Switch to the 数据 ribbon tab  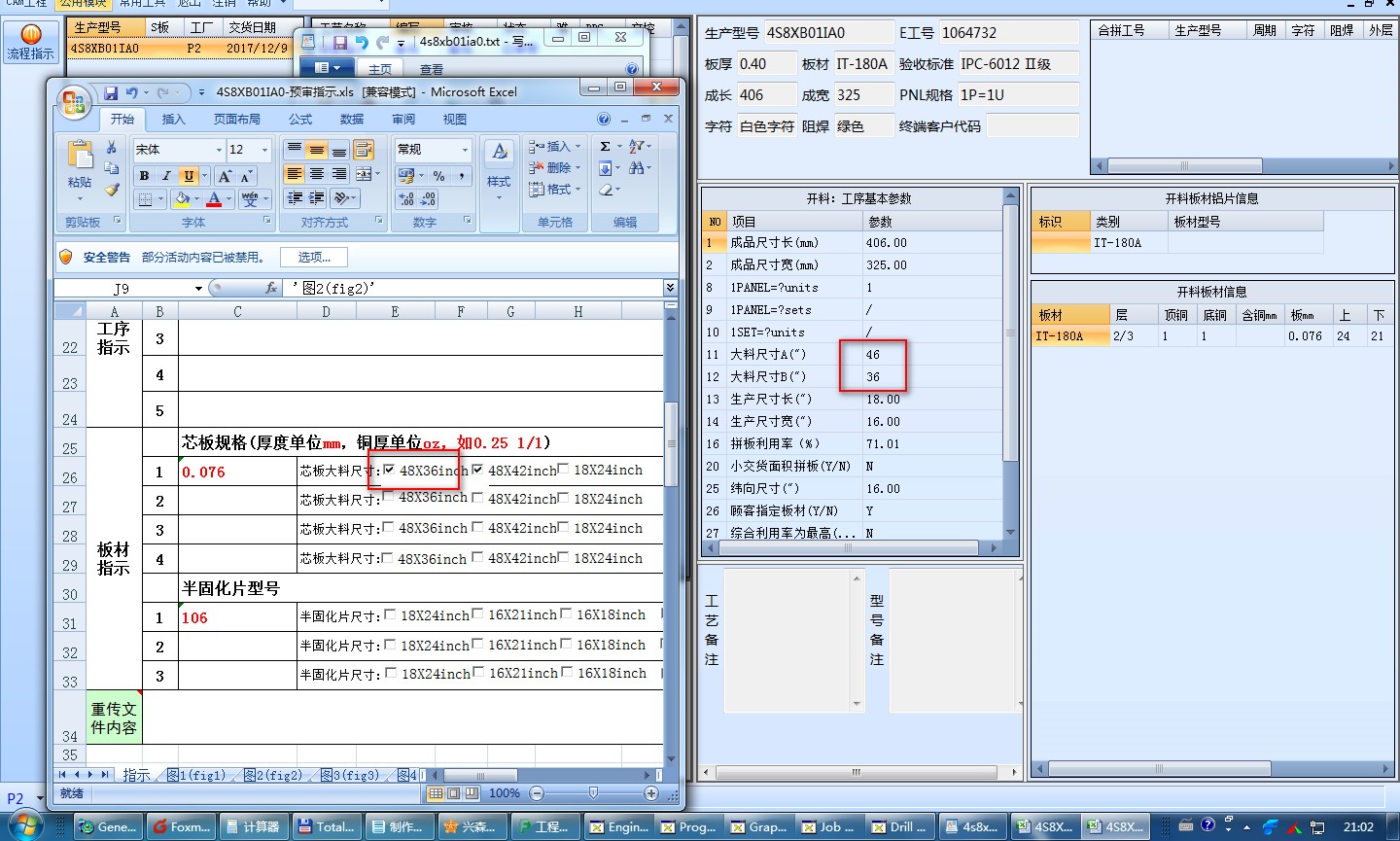[x=352, y=119]
